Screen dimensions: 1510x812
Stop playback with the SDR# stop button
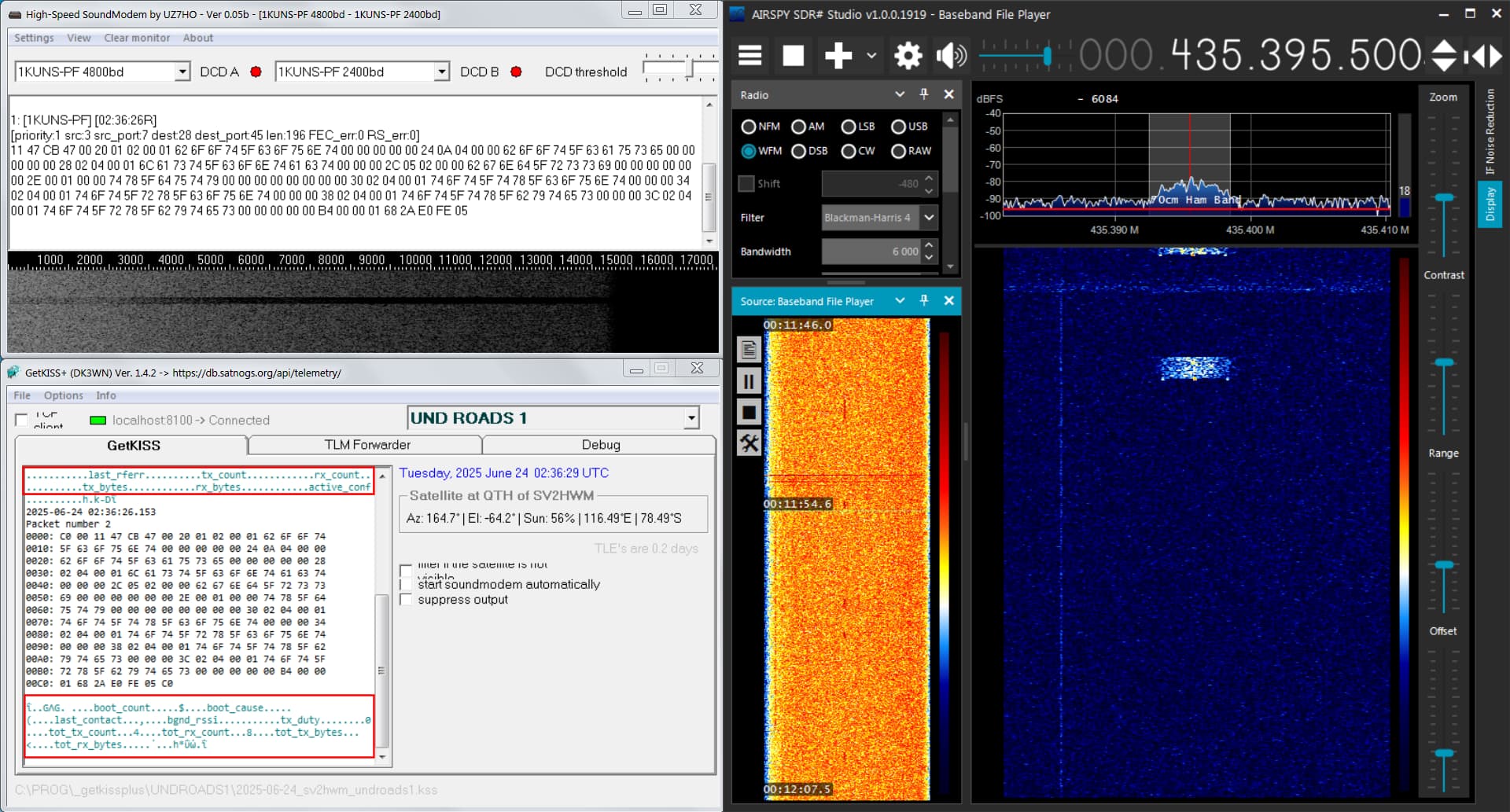tap(793, 56)
